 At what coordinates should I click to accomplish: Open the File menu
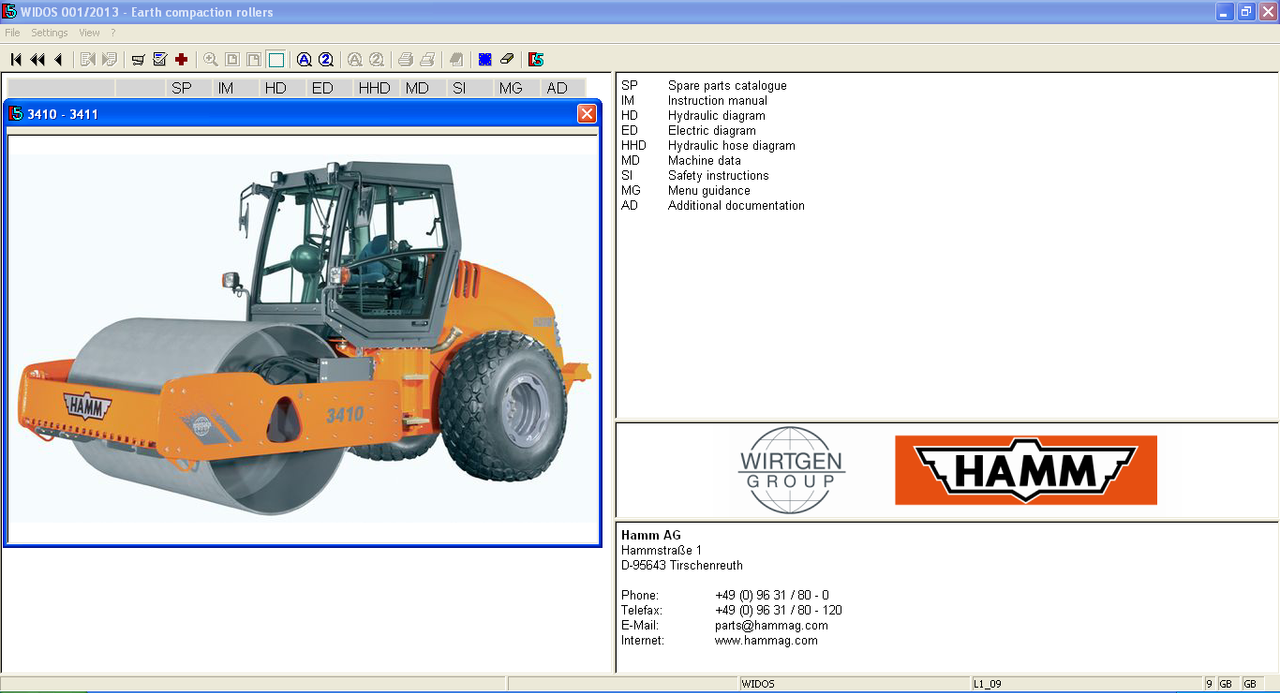[x=12, y=33]
